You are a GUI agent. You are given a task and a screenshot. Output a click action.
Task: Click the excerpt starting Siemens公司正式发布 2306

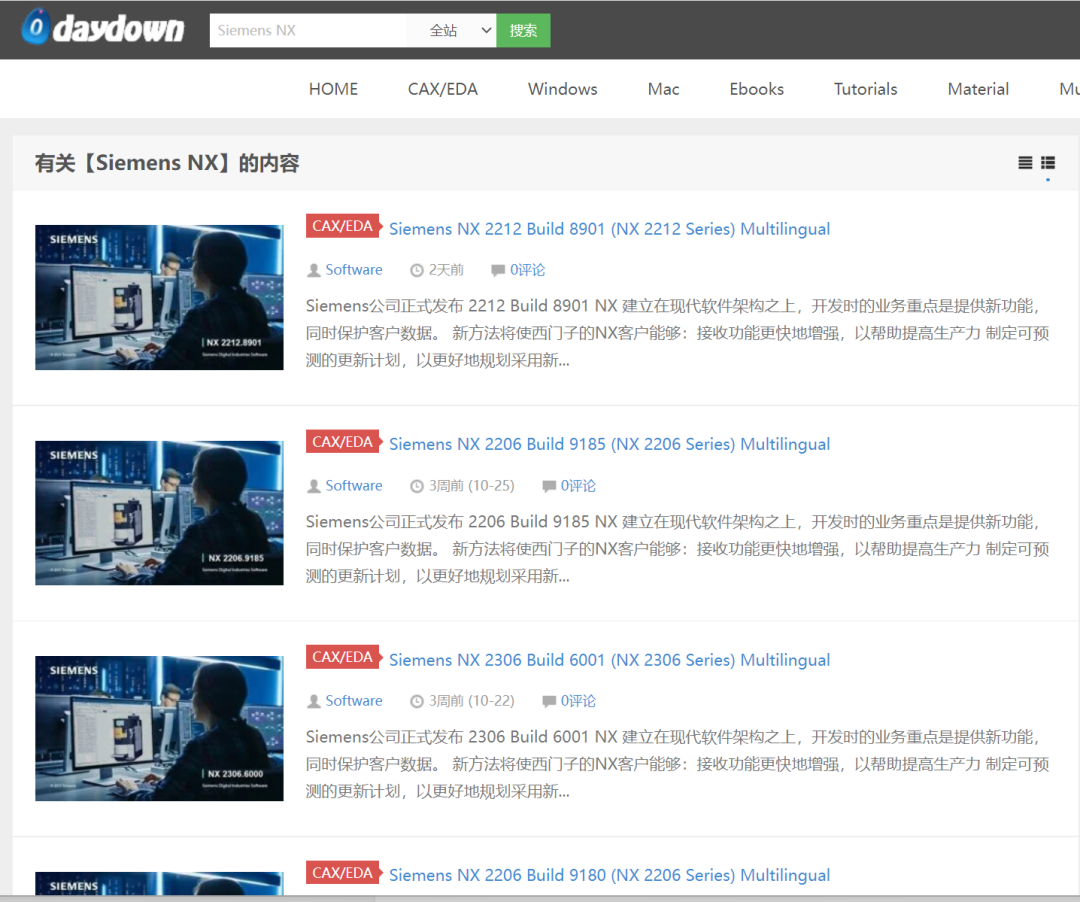point(678,764)
